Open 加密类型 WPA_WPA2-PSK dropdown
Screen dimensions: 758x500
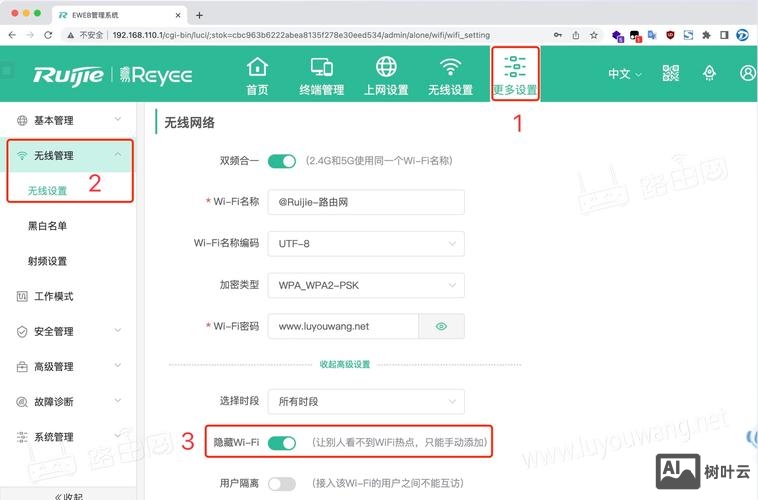(366, 285)
